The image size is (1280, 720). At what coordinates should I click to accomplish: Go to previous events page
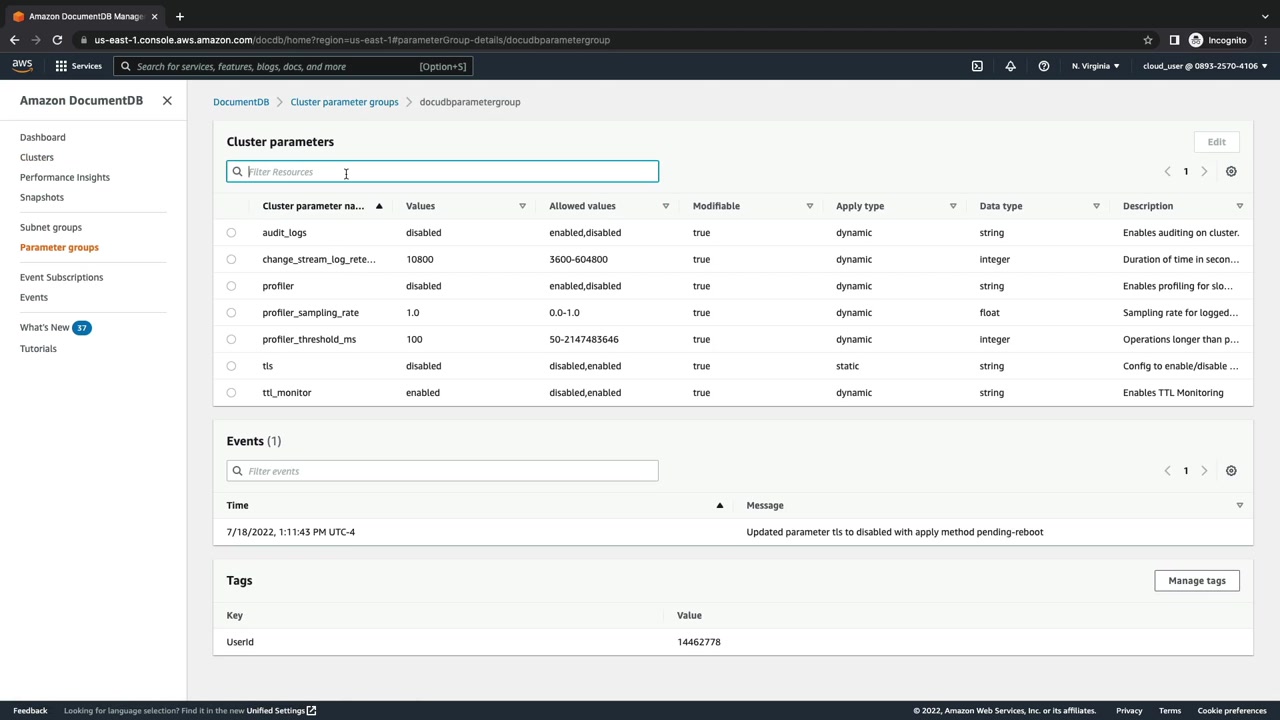(1167, 471)
